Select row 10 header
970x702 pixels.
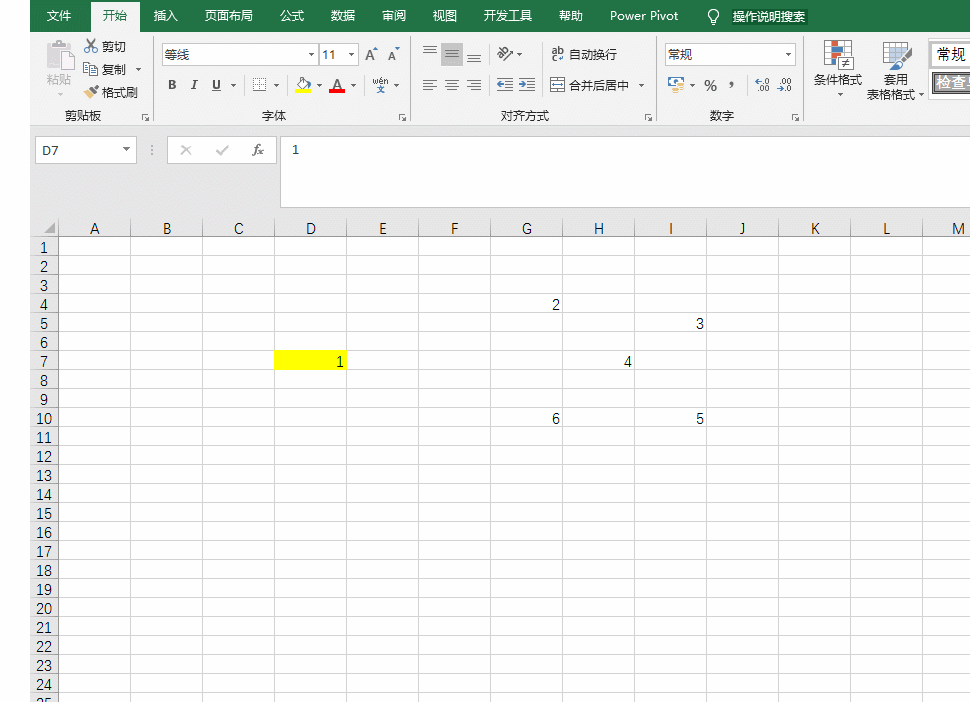pyautogui.click(x=45, y=419)
